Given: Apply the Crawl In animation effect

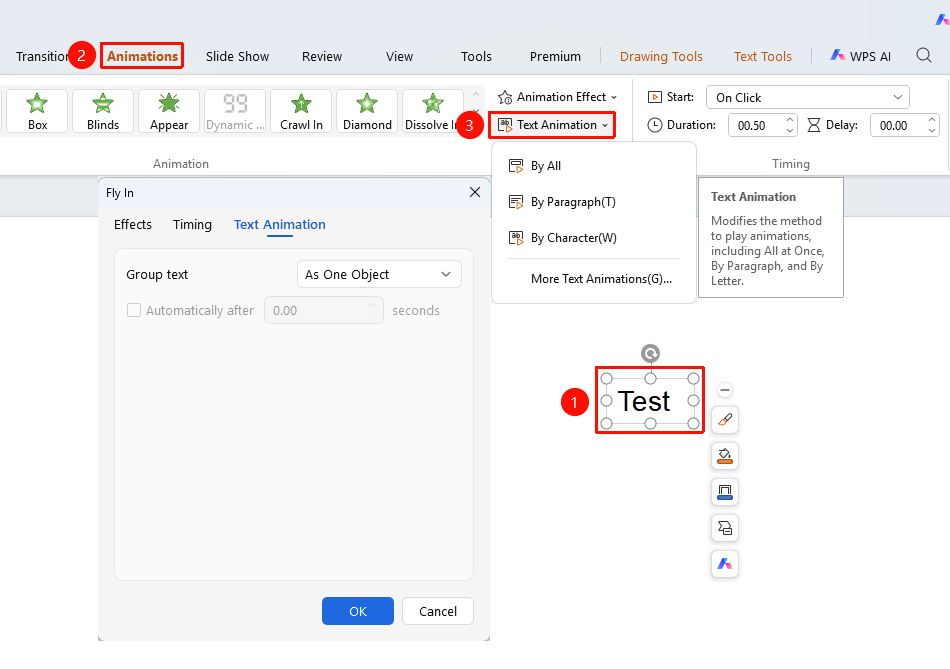Looking at the screenshot, I should point(301,111).
